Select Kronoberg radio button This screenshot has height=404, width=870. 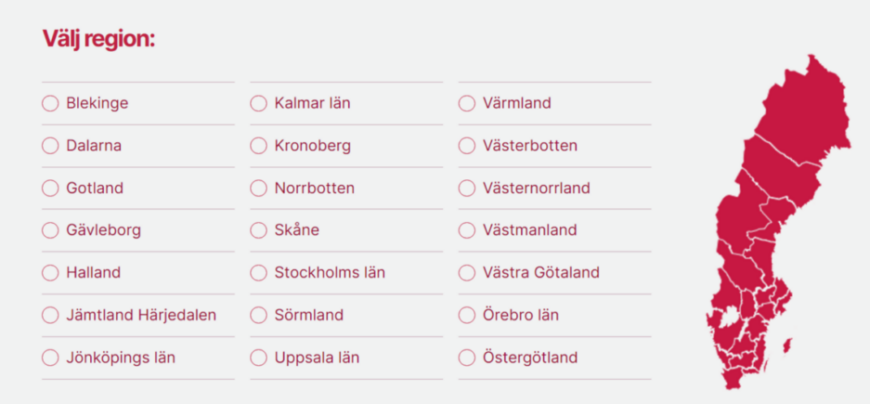click(x=259, y=146)
